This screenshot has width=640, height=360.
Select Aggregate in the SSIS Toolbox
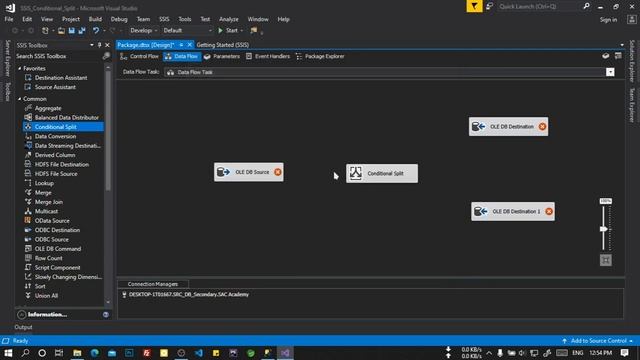(48, 108)
